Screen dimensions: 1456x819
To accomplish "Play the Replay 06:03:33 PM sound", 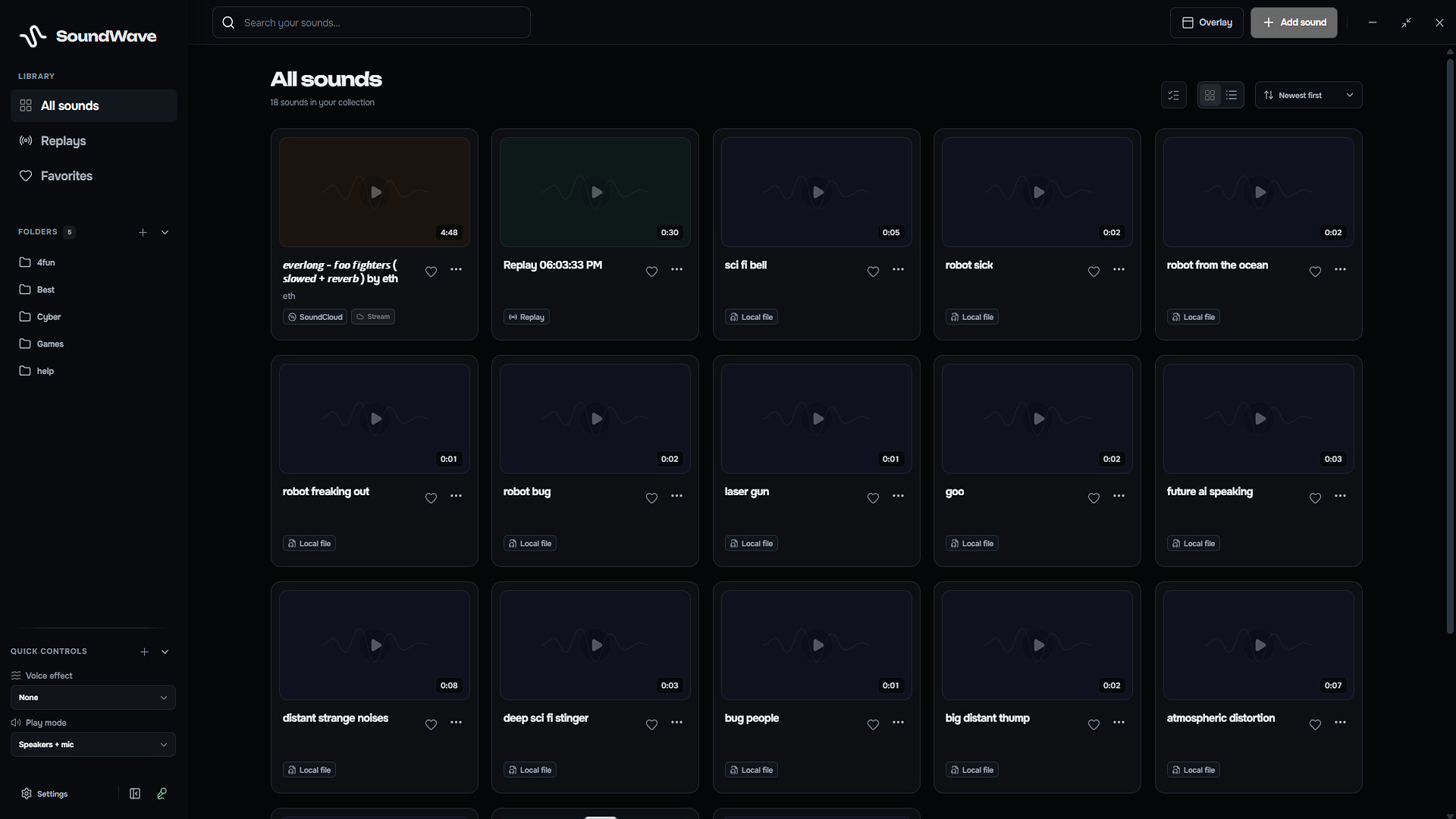I will pos(596,193).
